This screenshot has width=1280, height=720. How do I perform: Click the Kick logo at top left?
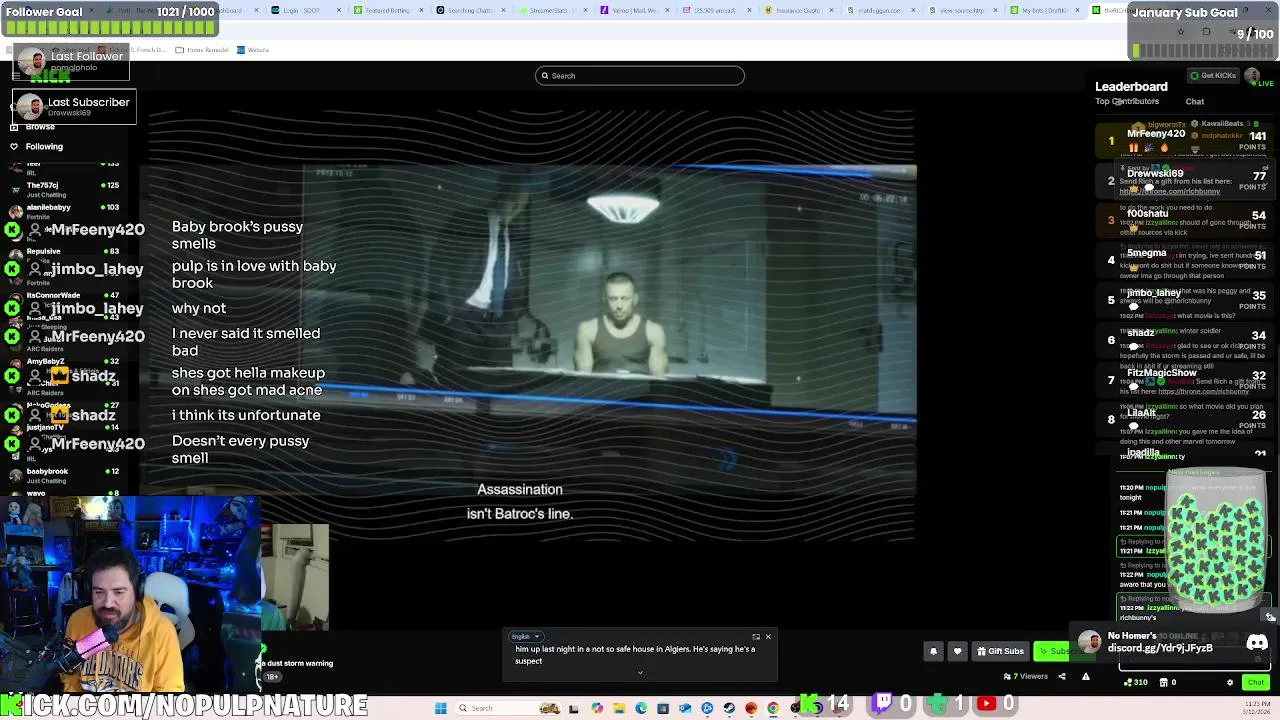[x=50, y=75]
